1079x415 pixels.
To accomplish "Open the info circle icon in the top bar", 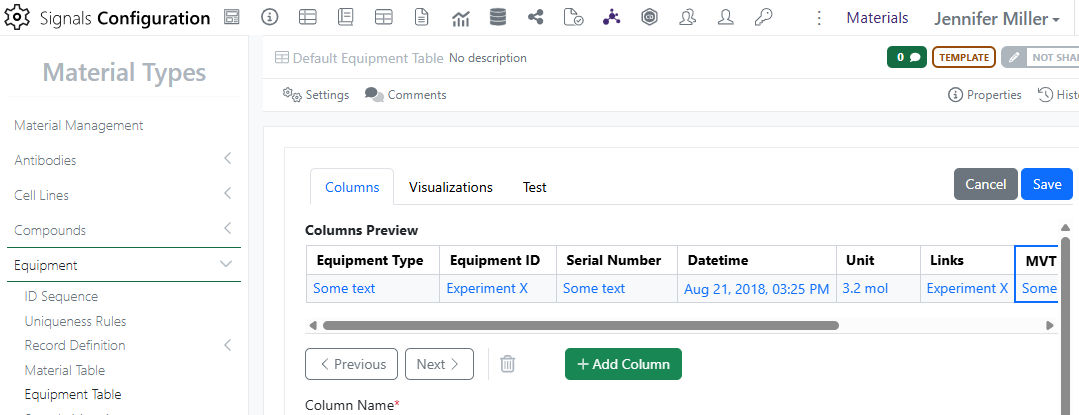I will pyautogui.click(x=270, y=19).
